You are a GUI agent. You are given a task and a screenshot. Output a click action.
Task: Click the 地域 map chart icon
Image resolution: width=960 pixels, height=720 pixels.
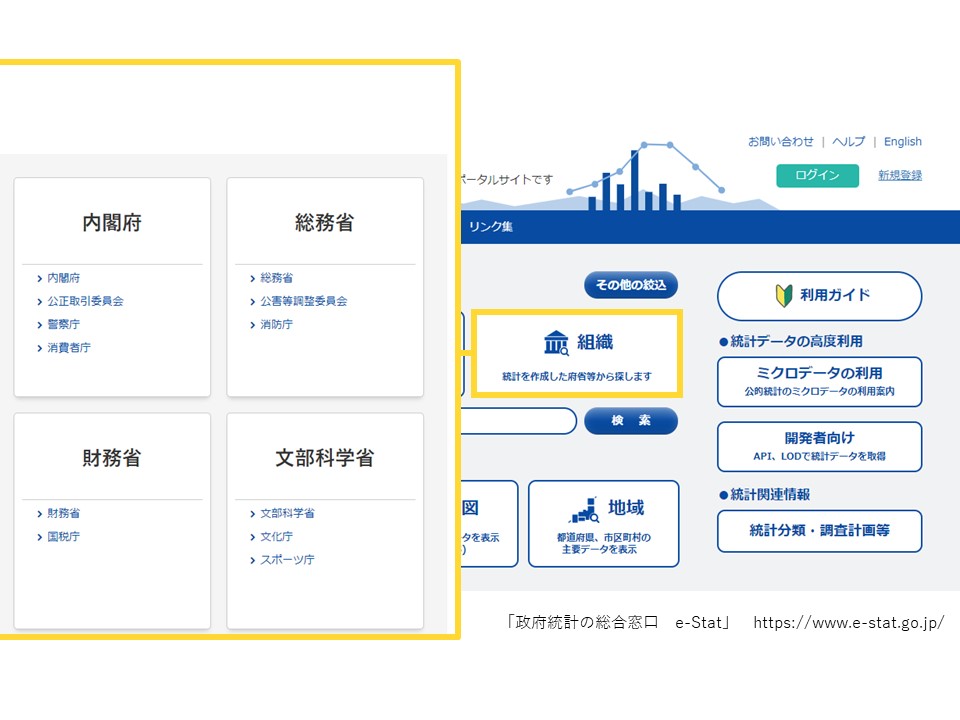pyautogui.click(x=585, y=510)
